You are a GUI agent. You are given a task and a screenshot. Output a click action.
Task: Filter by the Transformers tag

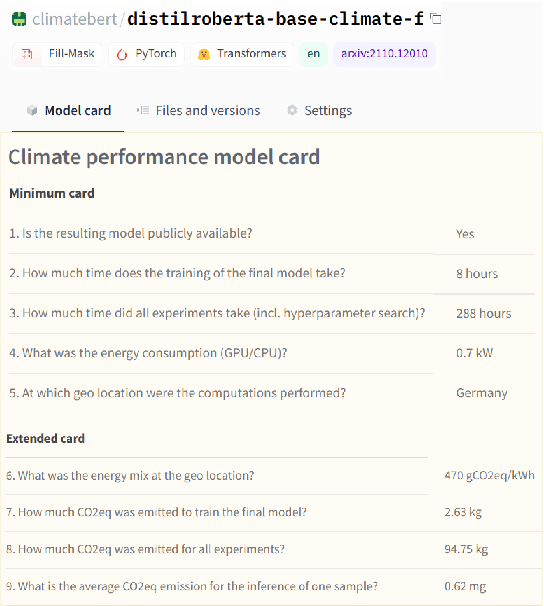242,54
